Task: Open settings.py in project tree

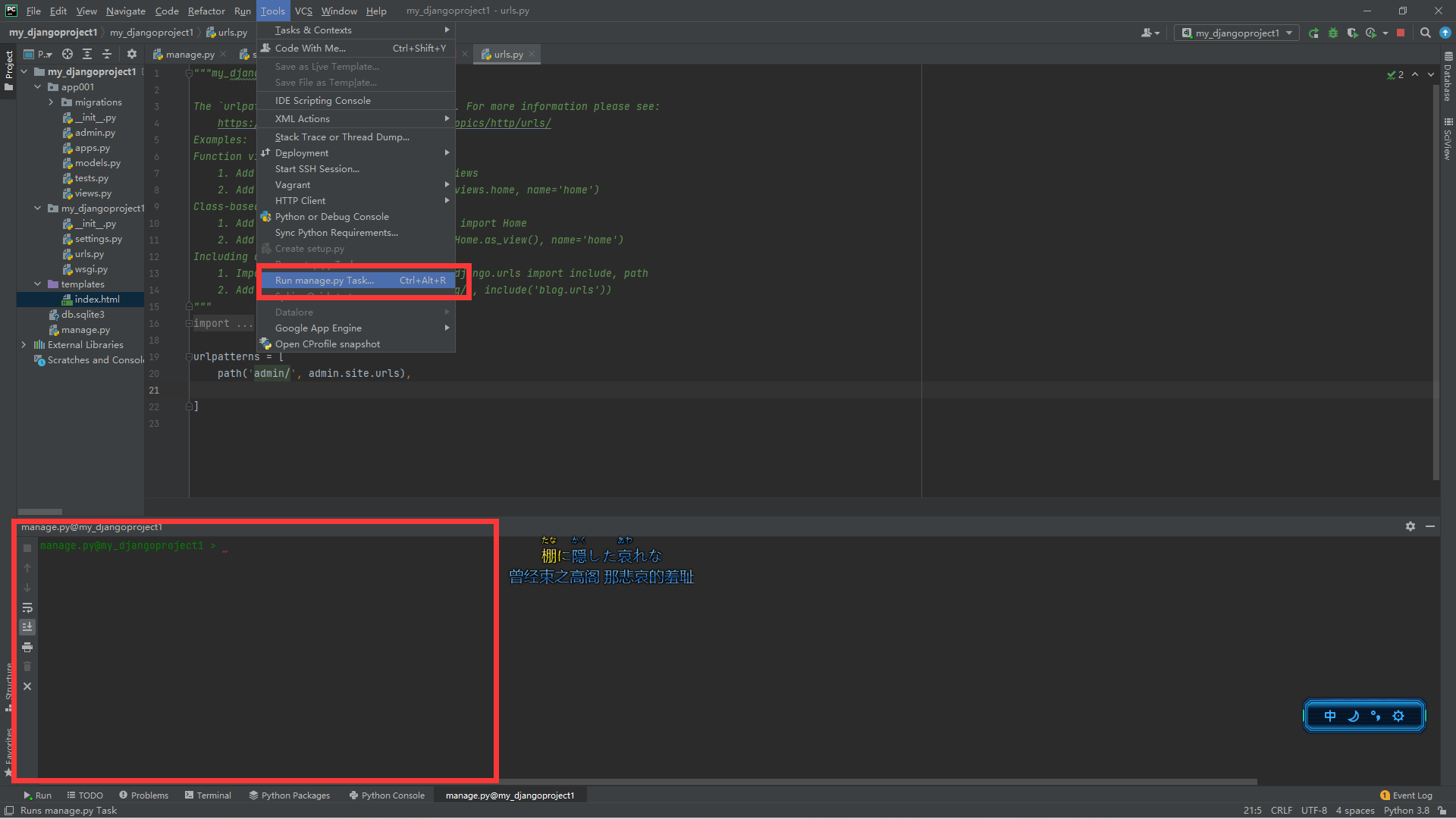Action: point(98,239)
